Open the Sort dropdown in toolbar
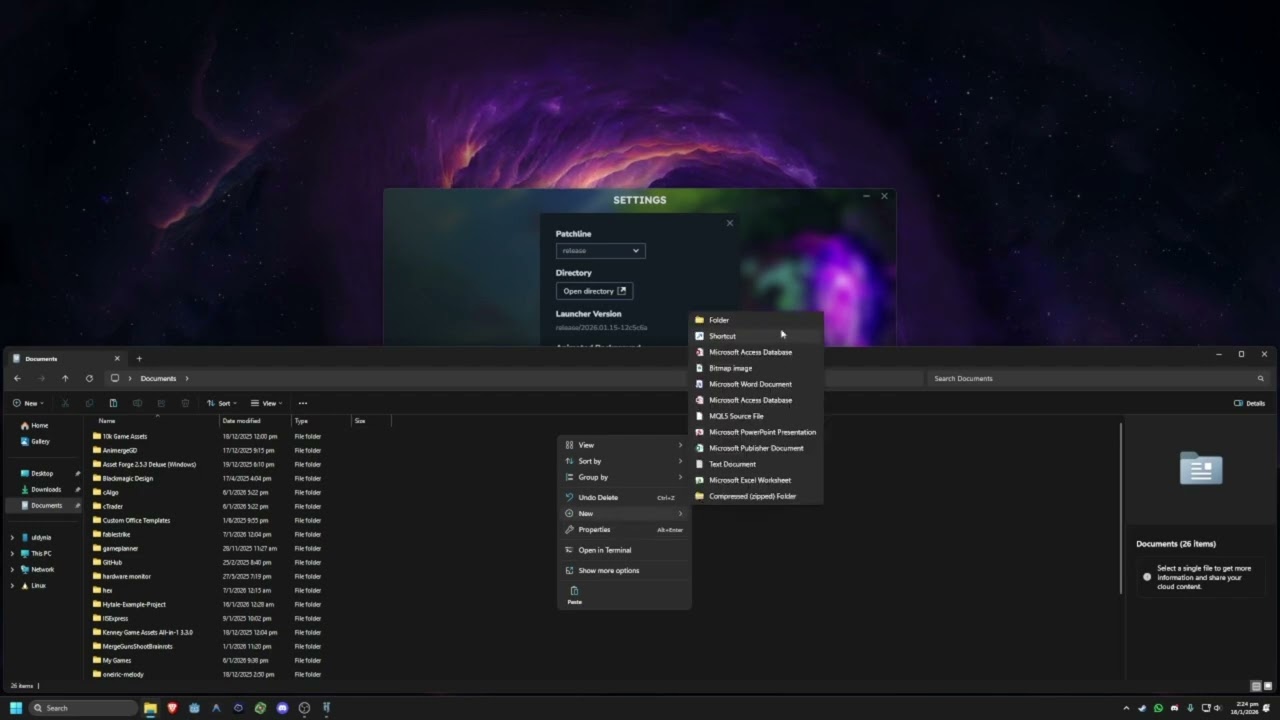Screen dimensions: 1280x720 pyautogui.click(x=222, y=403)
